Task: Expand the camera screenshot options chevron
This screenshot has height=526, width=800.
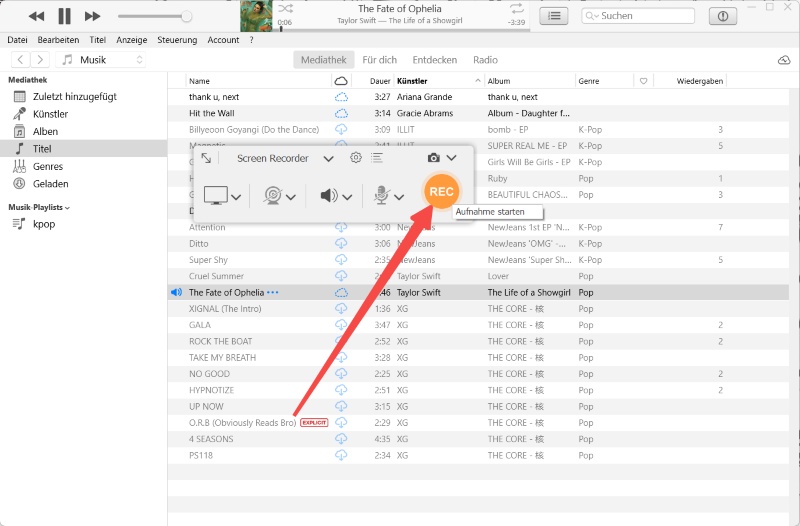Action: coord(452,158)
